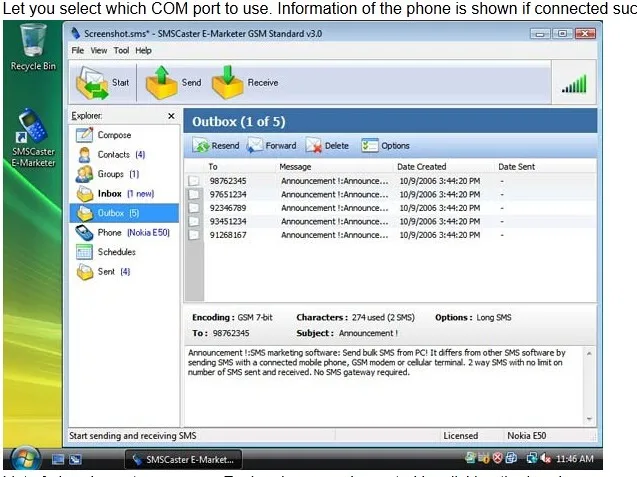Select recipient number 91268167

(228, 235)
